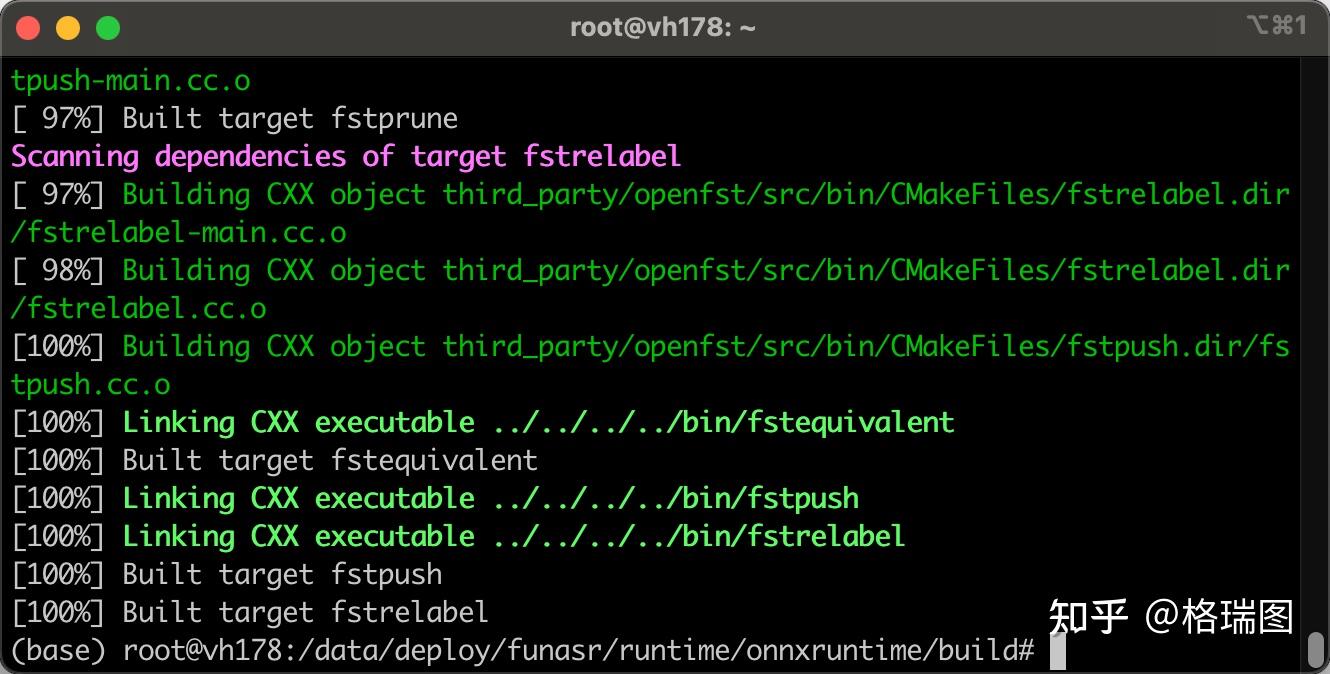Click the ⌥⌘1 shortcut indicator in title bar
Screen dimensions: 1330x674
pos(1276,27)
